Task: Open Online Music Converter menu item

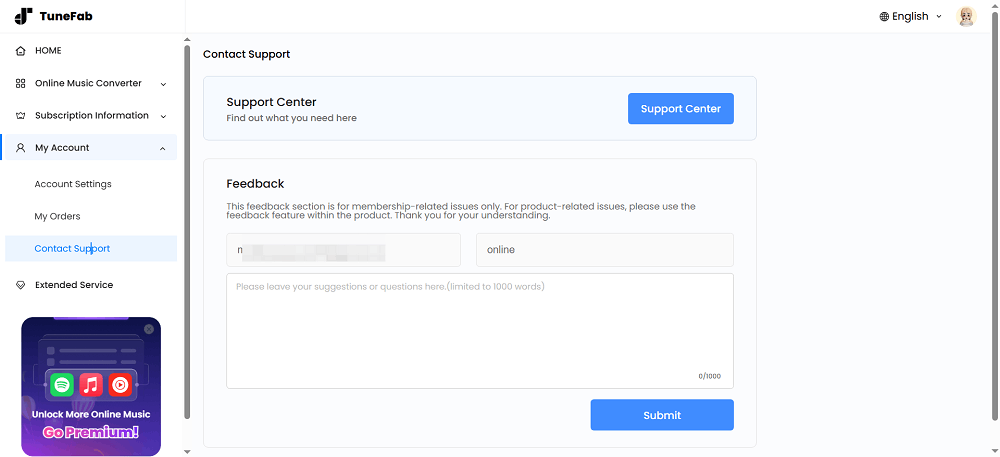Action: (x=89, y=83)
